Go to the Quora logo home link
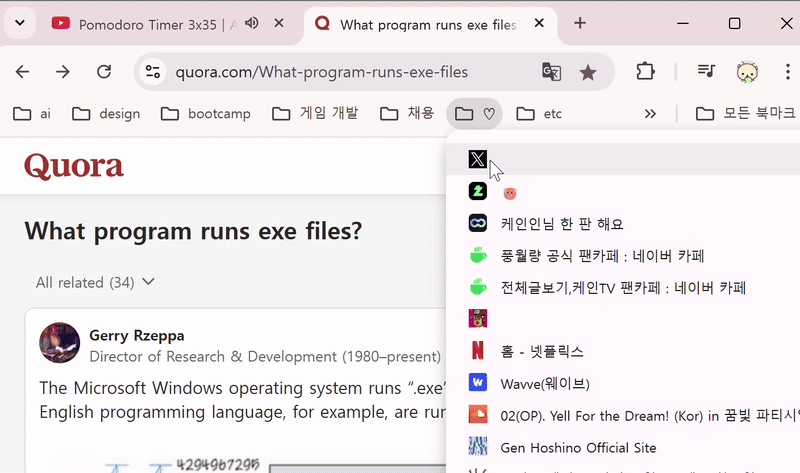 pos(74,166)
